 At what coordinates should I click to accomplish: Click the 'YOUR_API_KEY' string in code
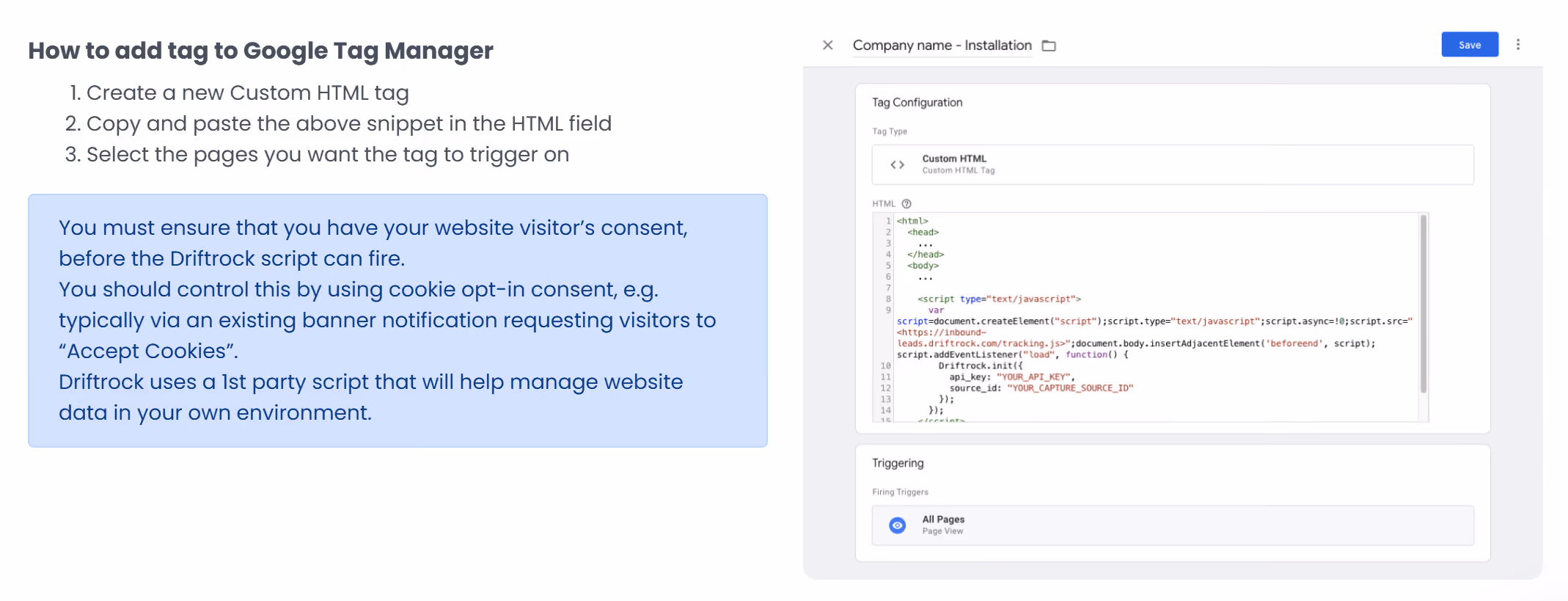coord(1034,377)
